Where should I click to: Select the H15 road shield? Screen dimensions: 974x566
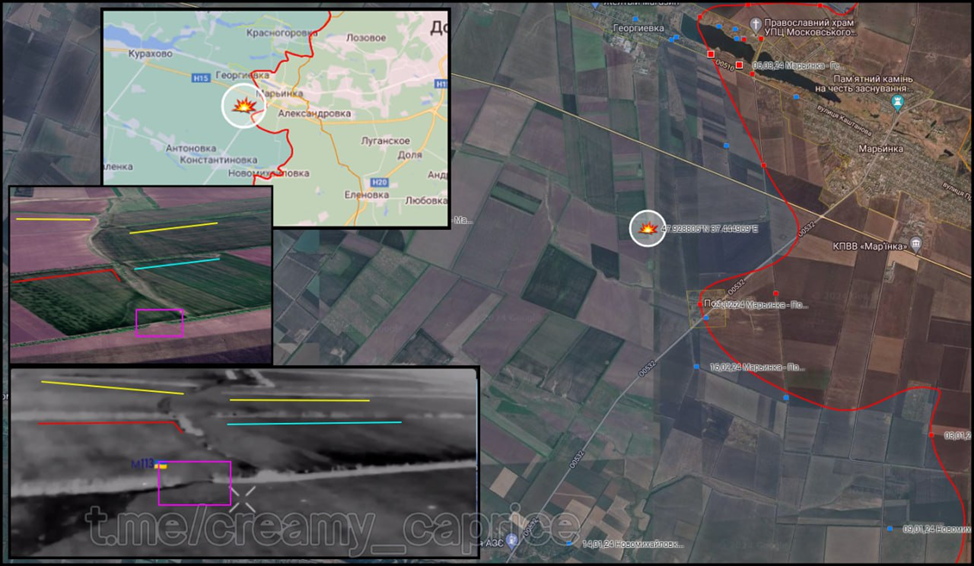[x=201, y=78]
